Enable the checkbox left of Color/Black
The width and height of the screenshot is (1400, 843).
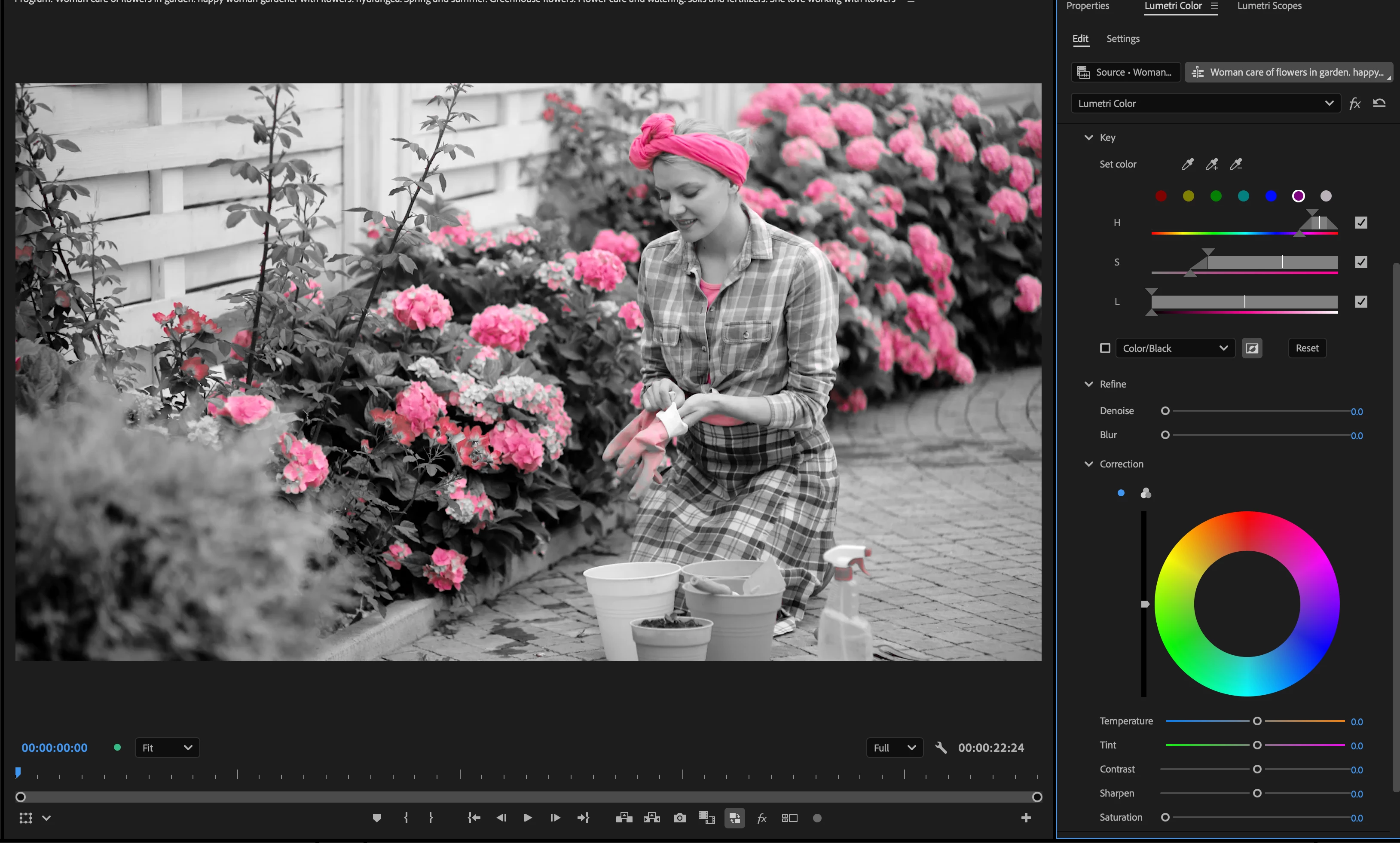[1105, 348]
